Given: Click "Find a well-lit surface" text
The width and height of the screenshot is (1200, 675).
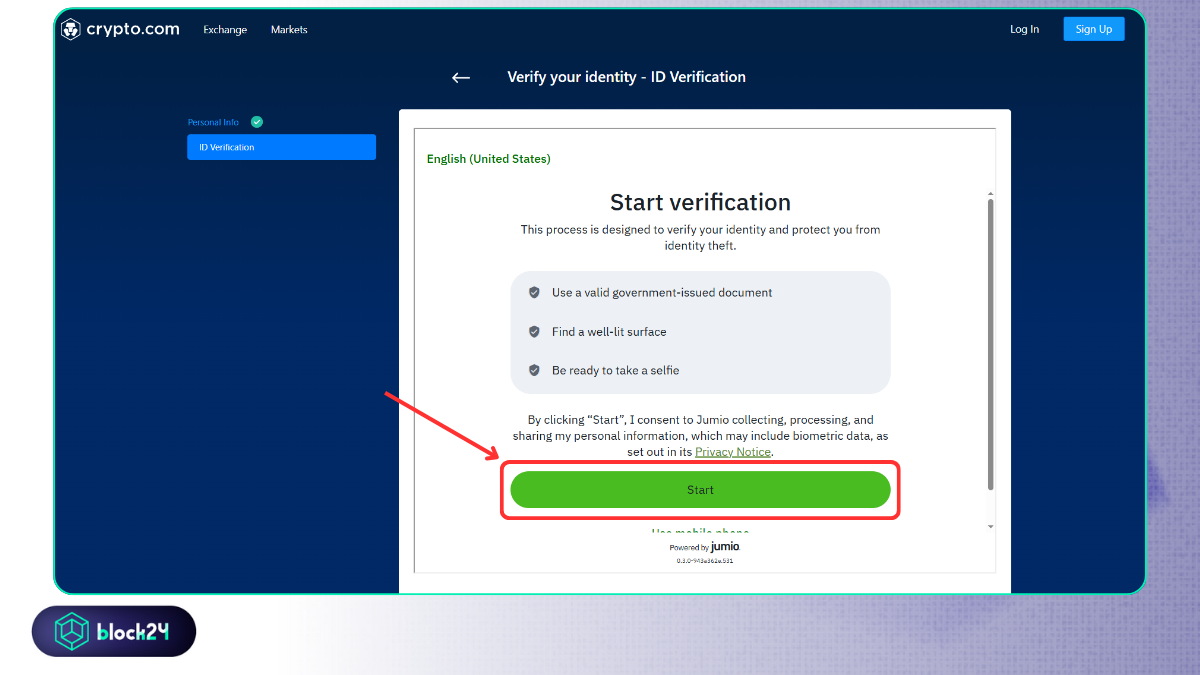Looking at the screenshot, I should tap(609, 332).
